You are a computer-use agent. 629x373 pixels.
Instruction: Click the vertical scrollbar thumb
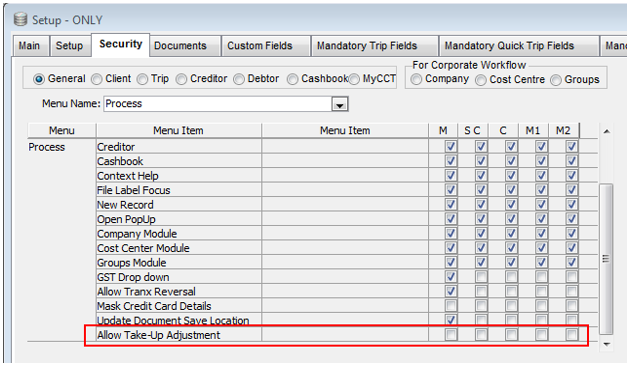(x=606, y=259)
